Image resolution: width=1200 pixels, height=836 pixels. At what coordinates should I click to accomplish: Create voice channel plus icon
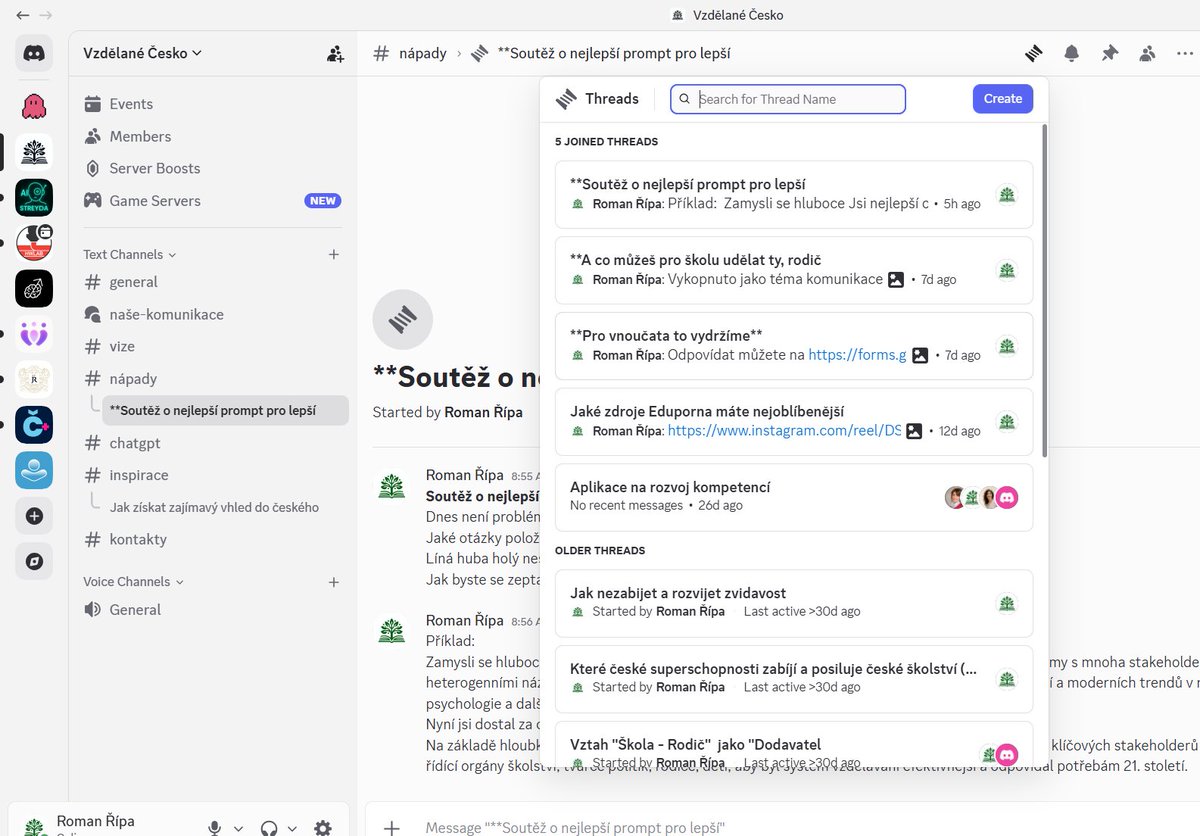tap(334, 582)
